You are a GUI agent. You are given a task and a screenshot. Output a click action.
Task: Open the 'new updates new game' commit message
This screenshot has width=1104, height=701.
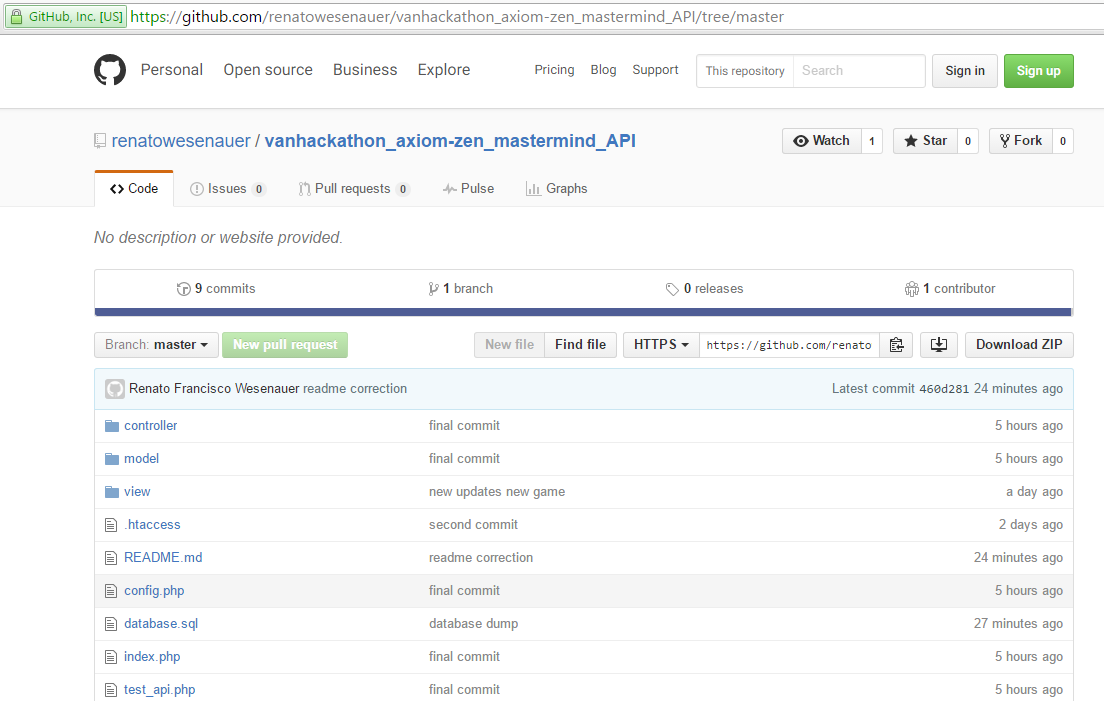point(497,492)
